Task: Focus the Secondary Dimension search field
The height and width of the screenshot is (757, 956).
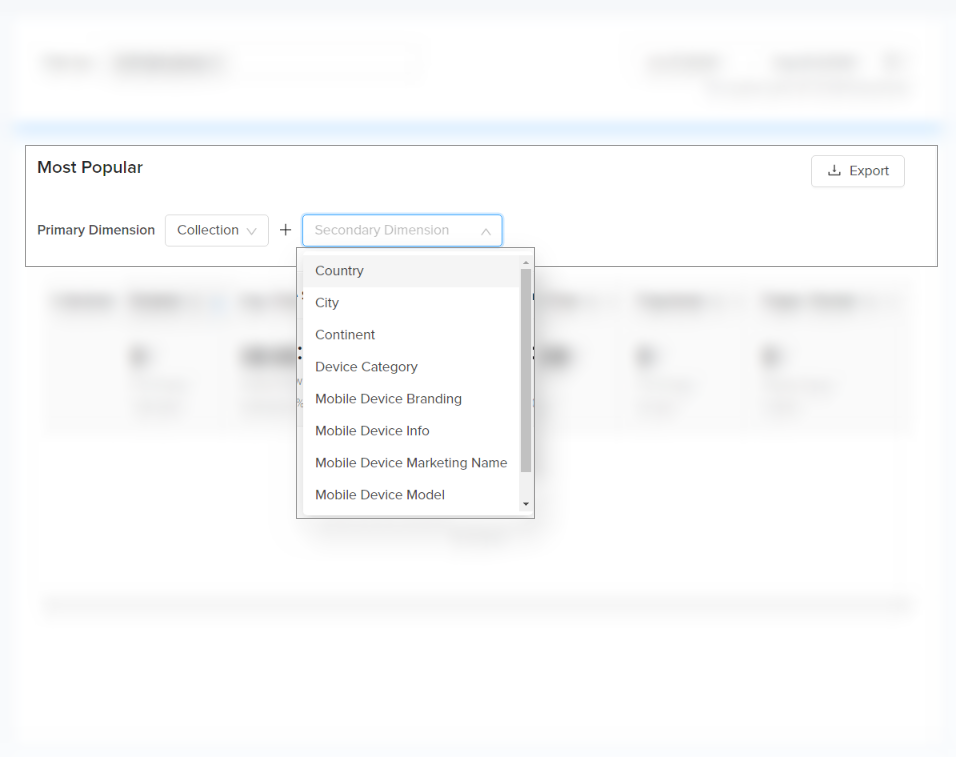Action: [x=390, y=230]
